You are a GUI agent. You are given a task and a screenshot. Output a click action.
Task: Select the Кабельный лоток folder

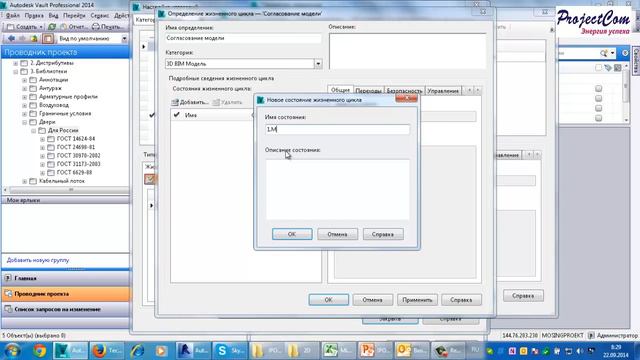point(62,181)
